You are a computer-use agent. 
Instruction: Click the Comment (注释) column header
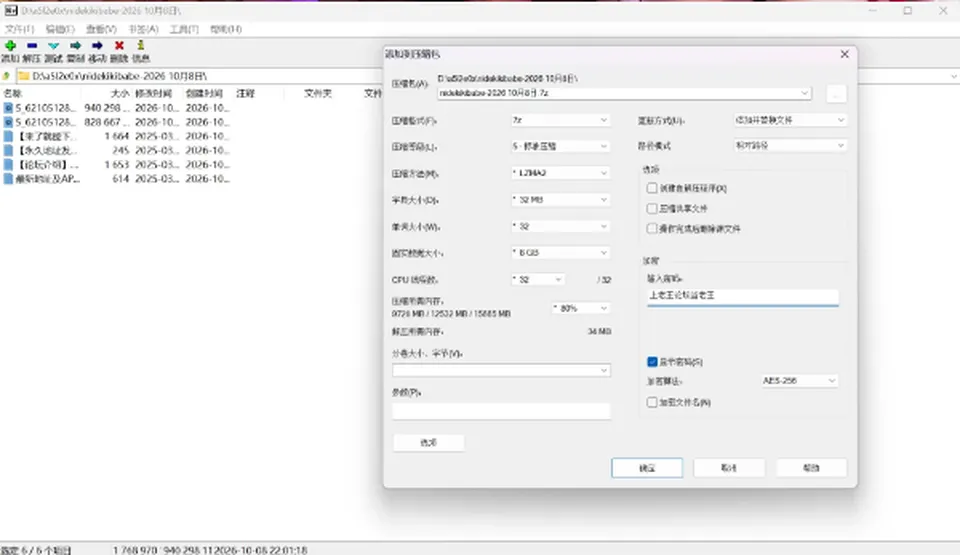(x=246, y=93)
